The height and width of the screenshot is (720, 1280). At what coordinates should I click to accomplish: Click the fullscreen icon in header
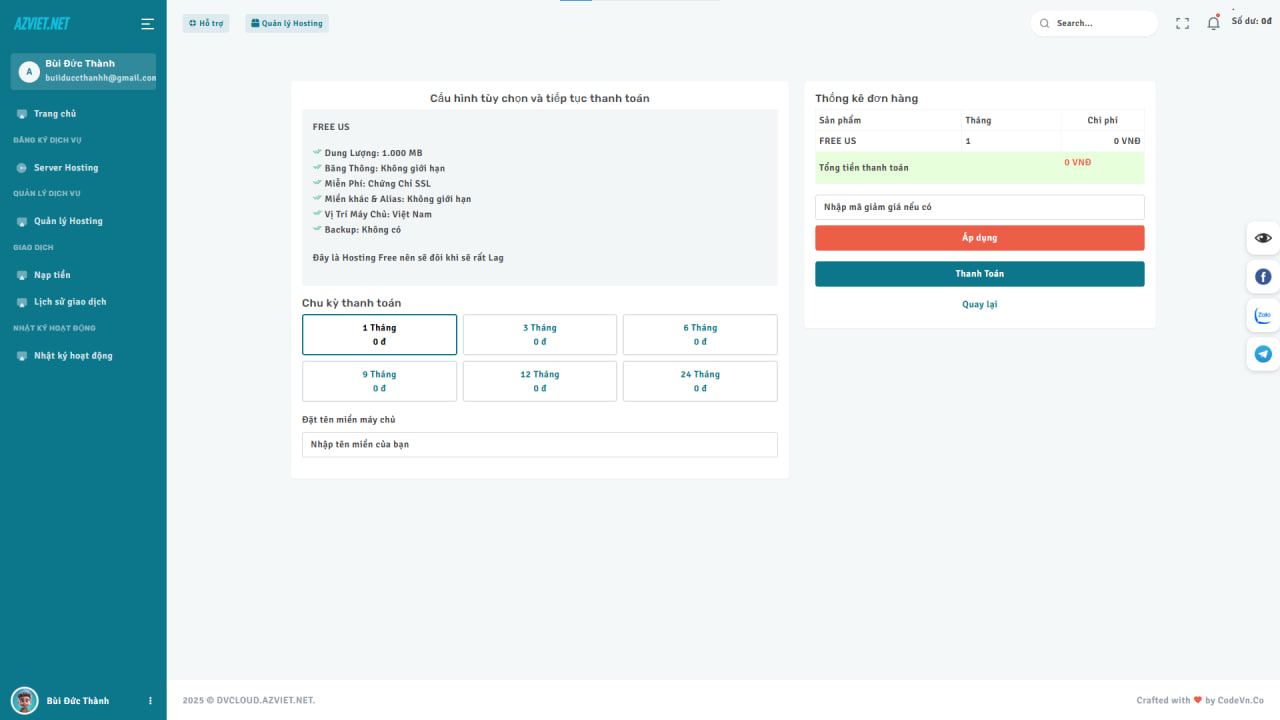1182,23
